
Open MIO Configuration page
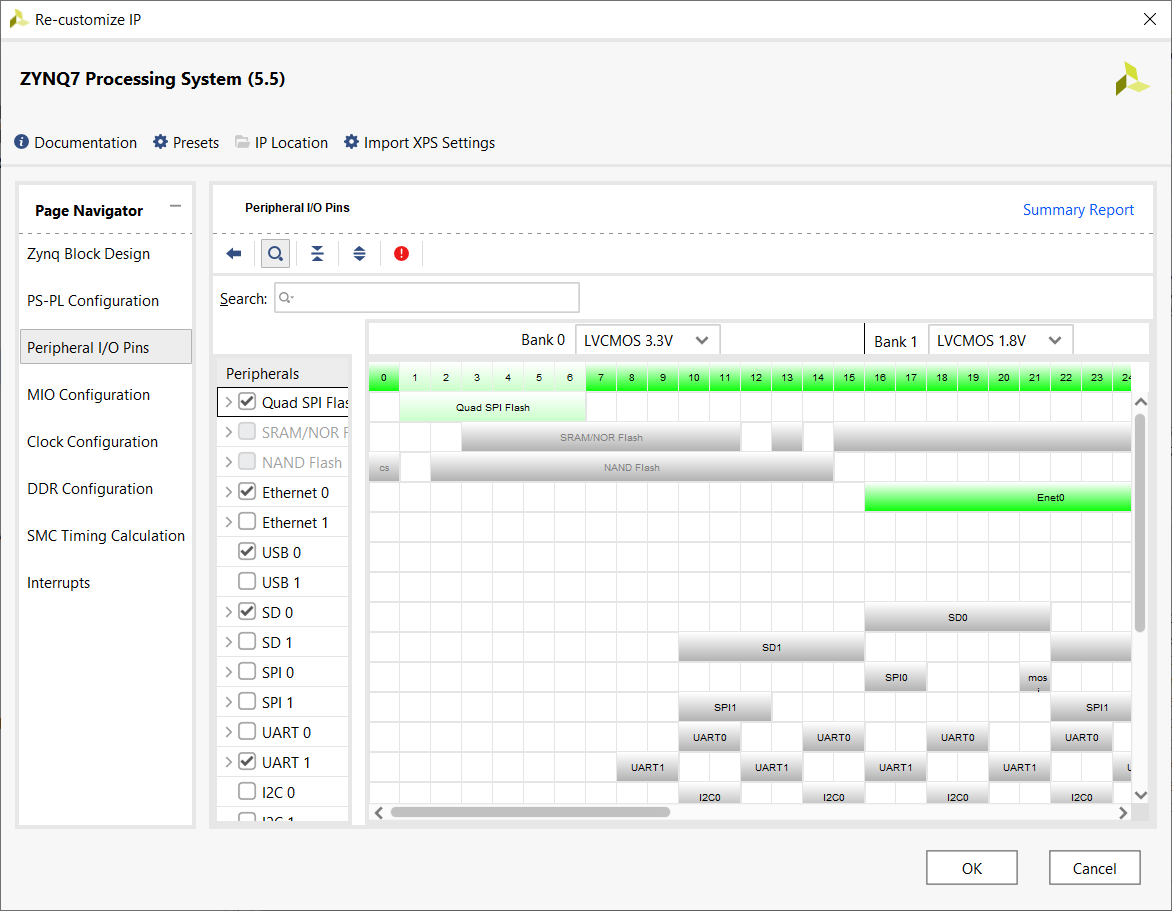tap(88, 395)
